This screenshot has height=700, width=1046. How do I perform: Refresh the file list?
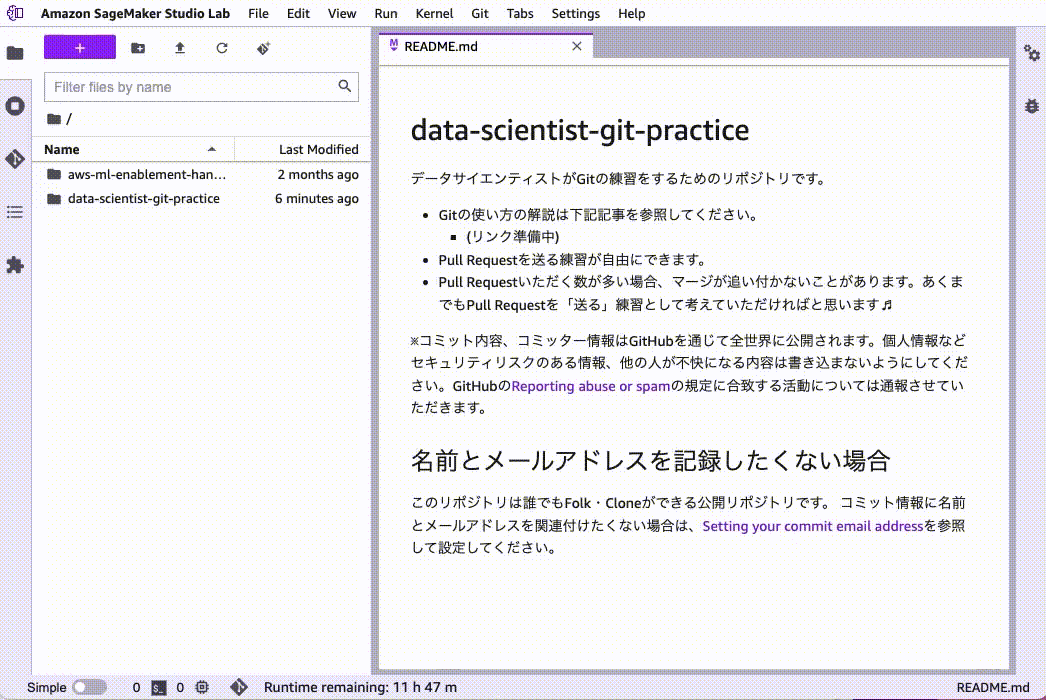(222, 48)
